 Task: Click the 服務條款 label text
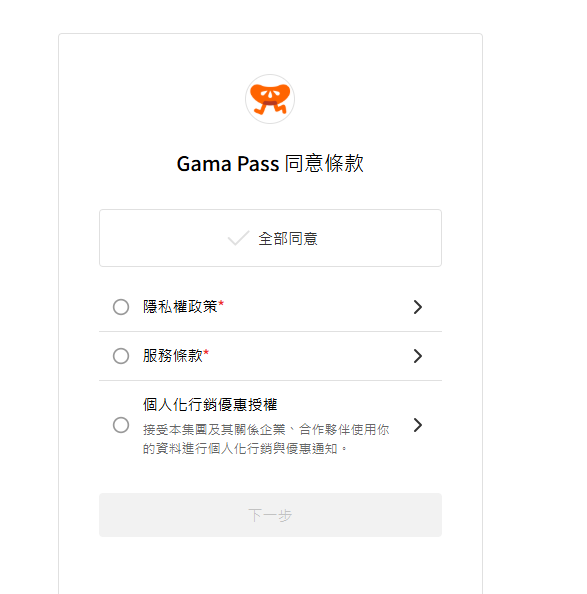[173, 356]
